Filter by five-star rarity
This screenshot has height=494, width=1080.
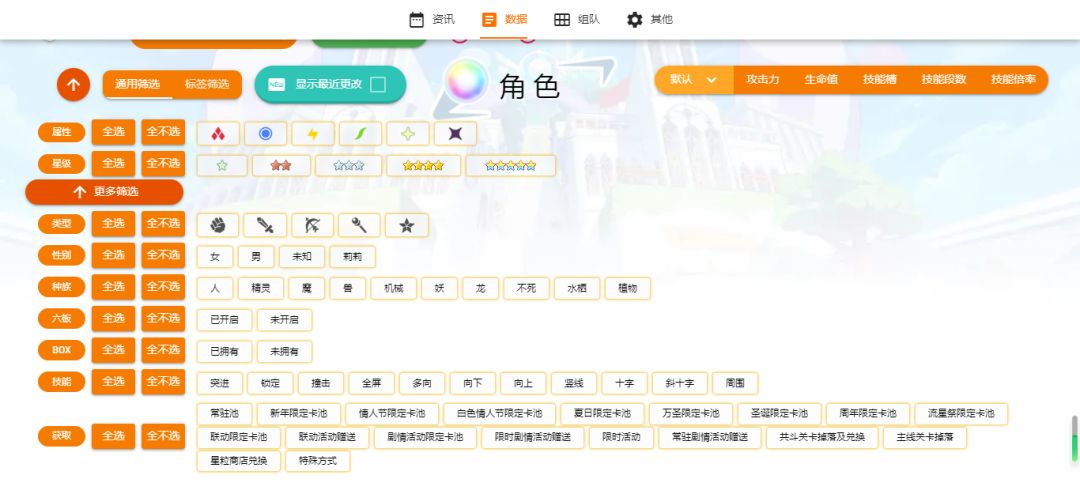pos(510,165)
